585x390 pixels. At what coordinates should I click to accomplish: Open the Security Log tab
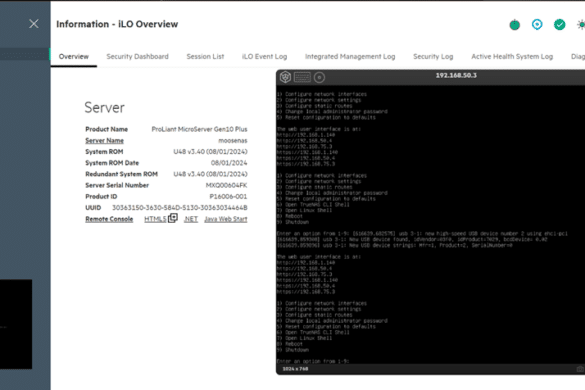(433, 56)
